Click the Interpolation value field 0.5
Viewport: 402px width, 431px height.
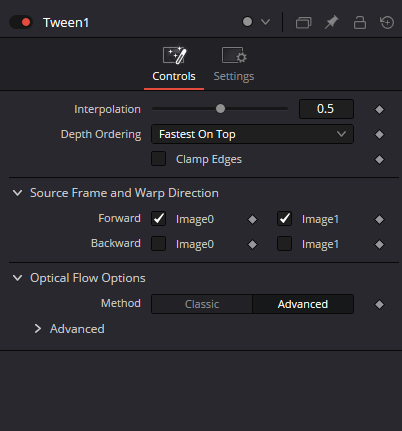tap(326, 109)
